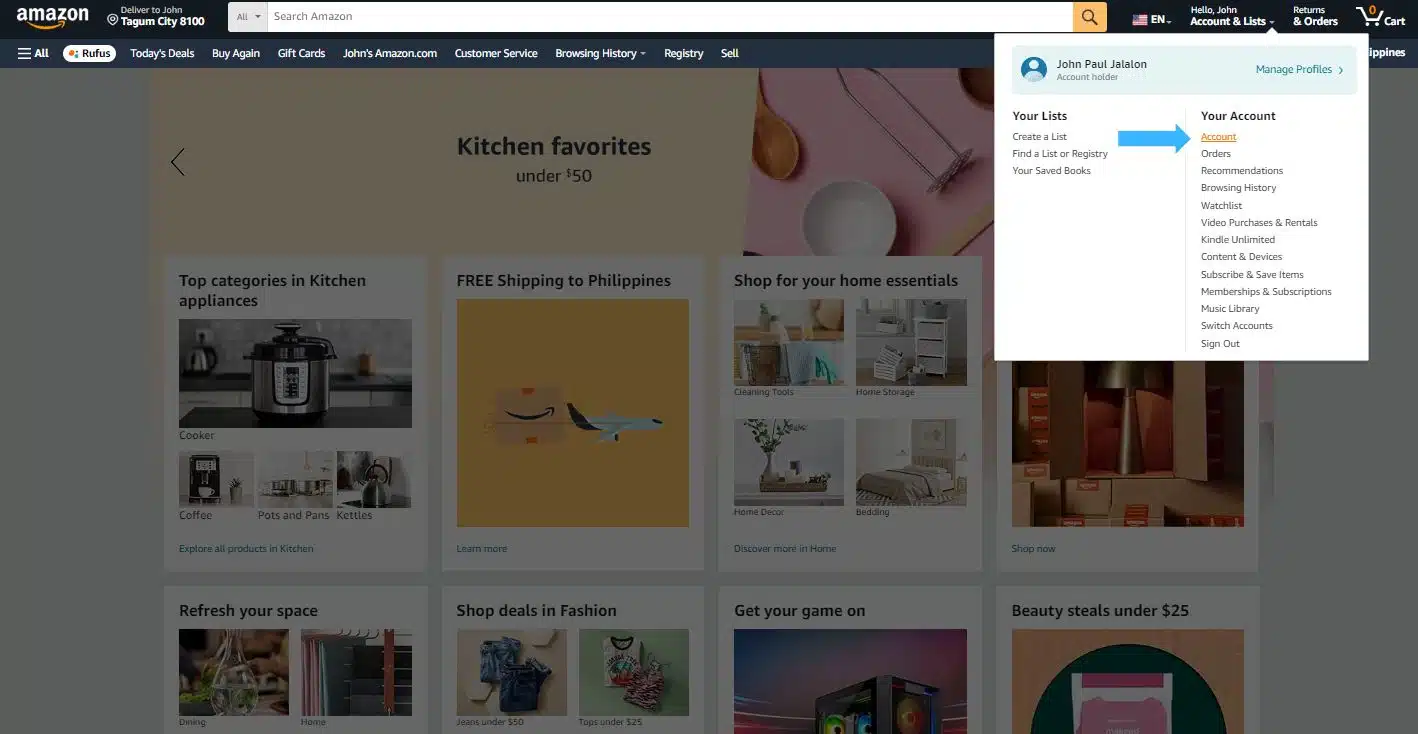Click the Your Lists heading
1418x734 pixels.
(1039, 116)
